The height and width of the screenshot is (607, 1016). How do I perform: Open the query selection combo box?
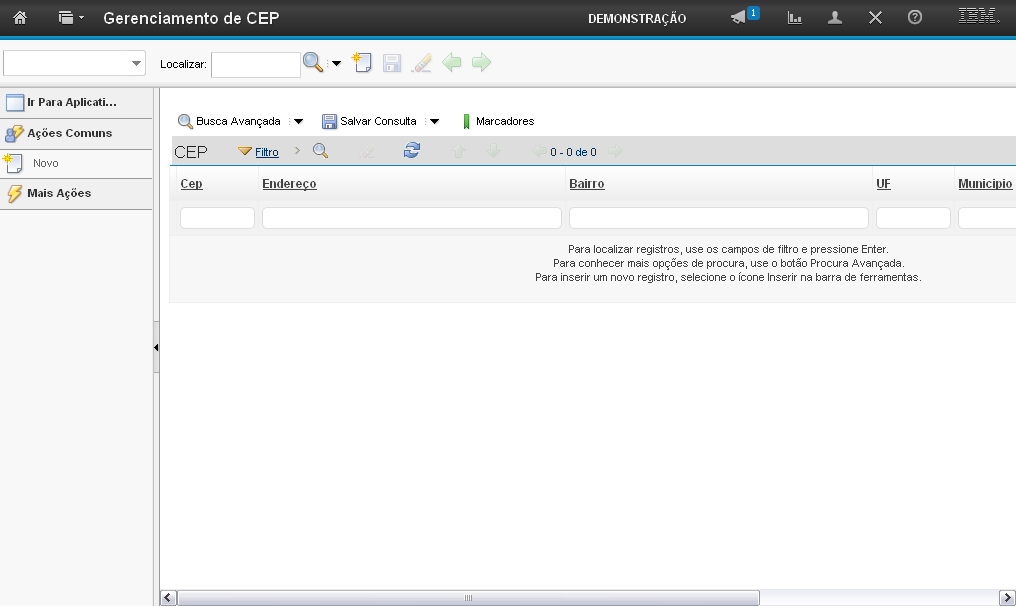pyautogui.click(x=75, y=63)
